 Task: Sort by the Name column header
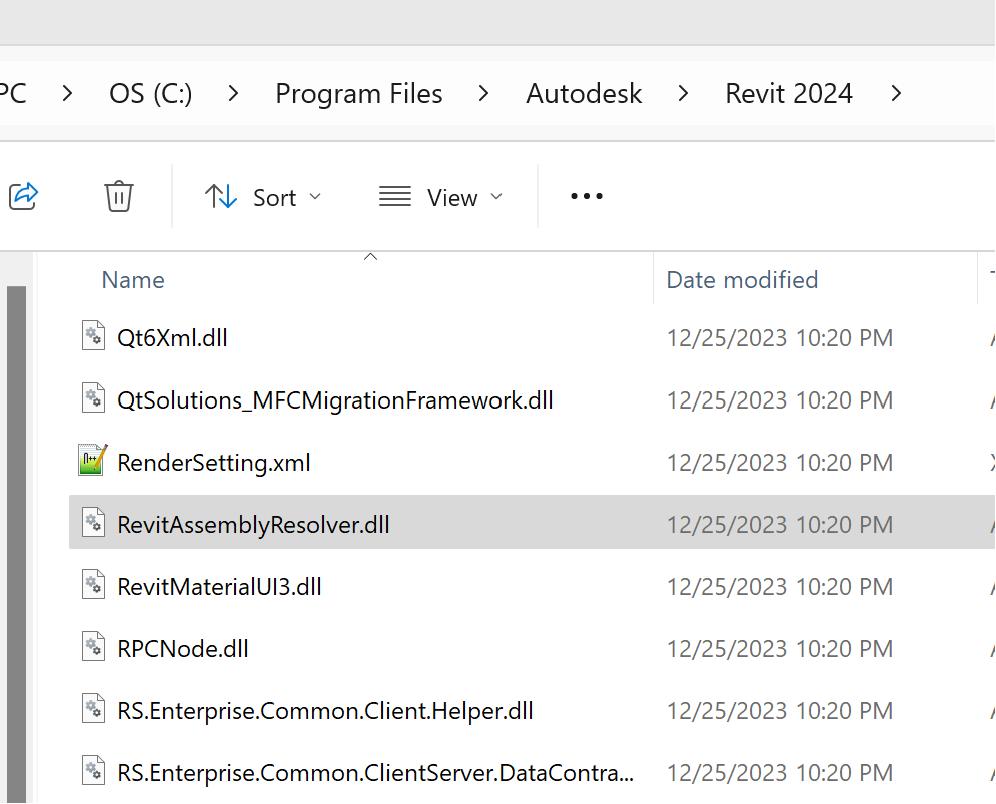[x=133, y=280]
